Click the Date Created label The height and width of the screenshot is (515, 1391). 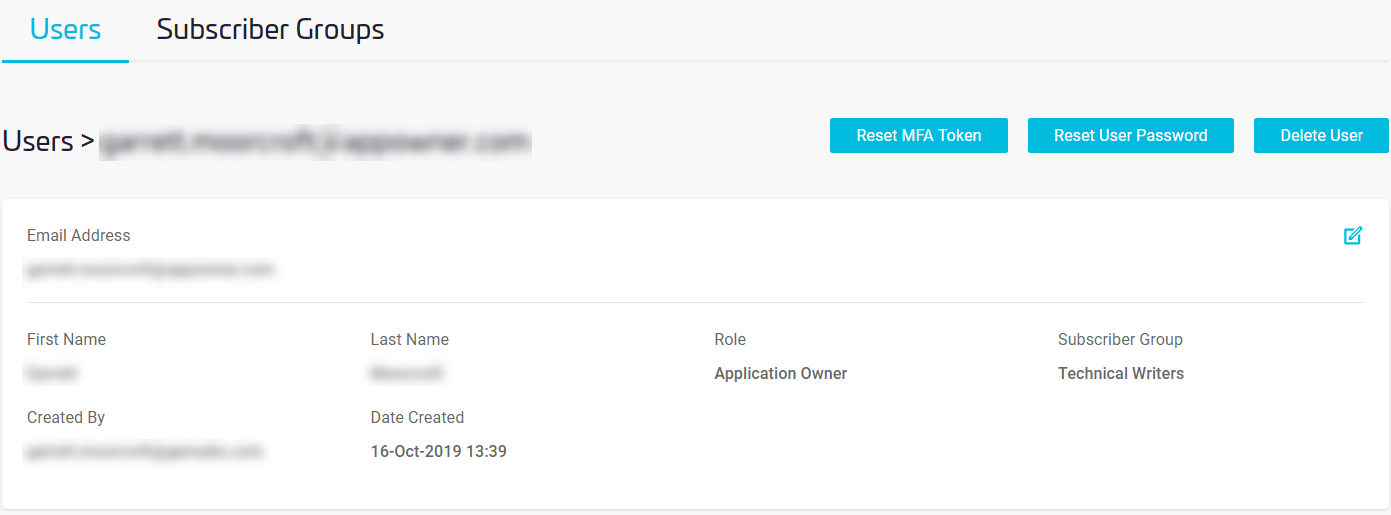click(x=417, y=418)
